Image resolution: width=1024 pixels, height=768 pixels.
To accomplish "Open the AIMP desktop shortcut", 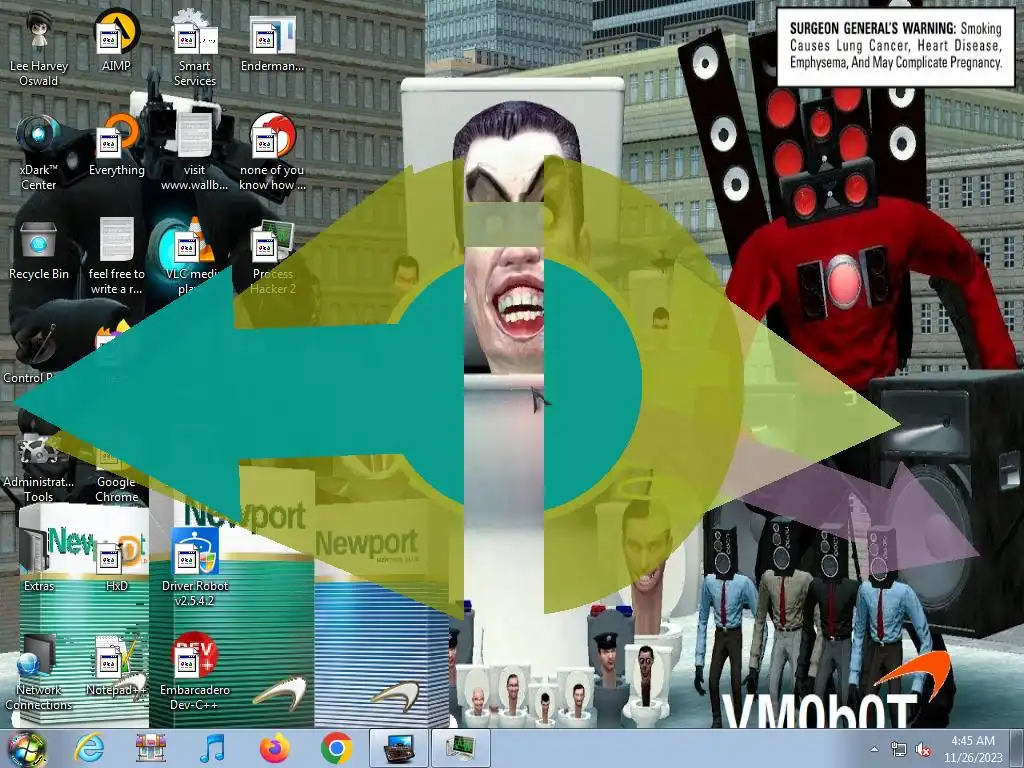I will coord(116,41).
